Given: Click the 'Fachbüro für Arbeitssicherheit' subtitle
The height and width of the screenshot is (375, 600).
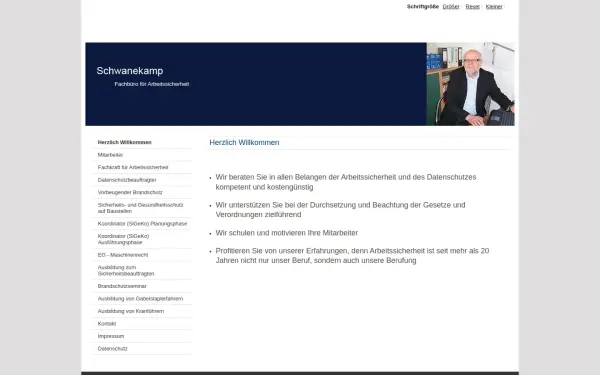Looking at the screenshot, I should (152, 84).
